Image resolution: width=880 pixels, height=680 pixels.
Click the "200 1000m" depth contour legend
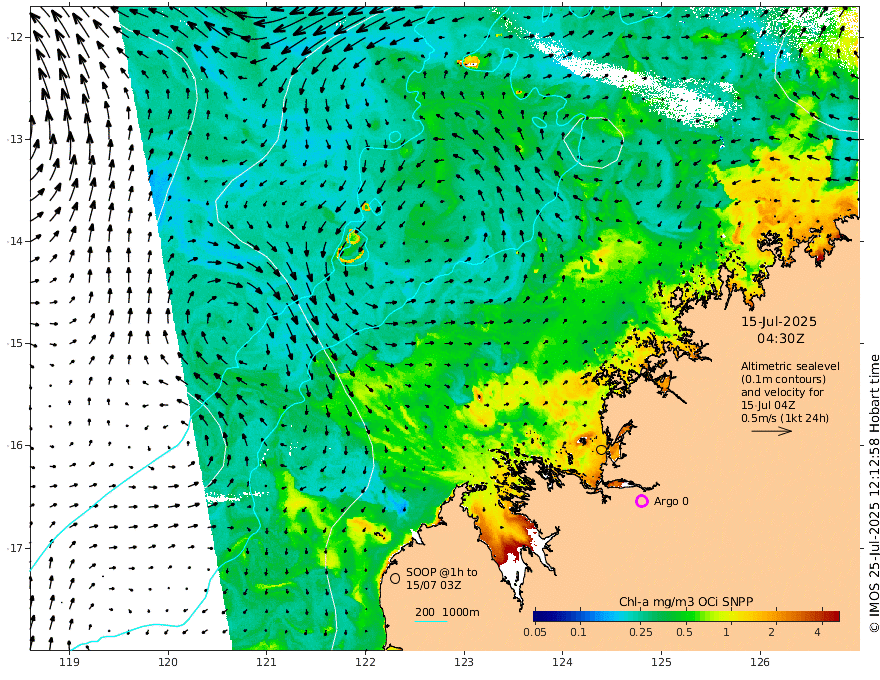coord(447,612)
